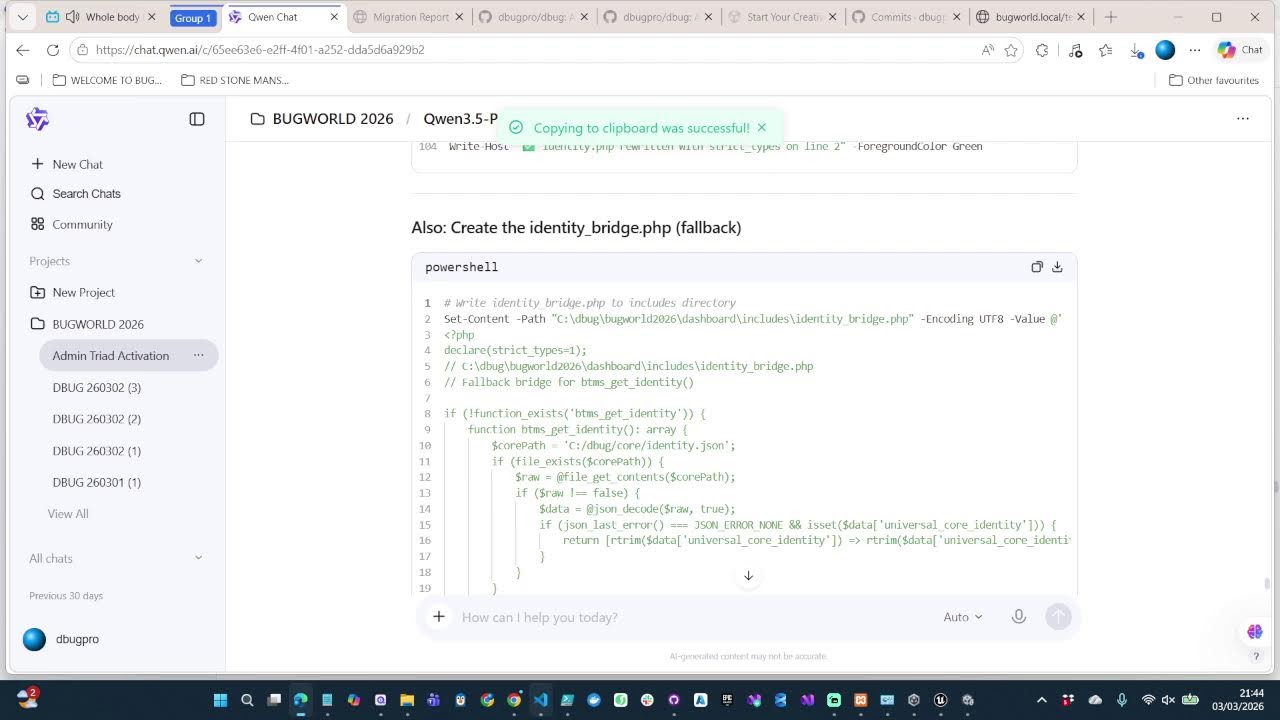Open Windows taskbar search
This screenshot has height=720, width=1280.
(x=247, y=700)
